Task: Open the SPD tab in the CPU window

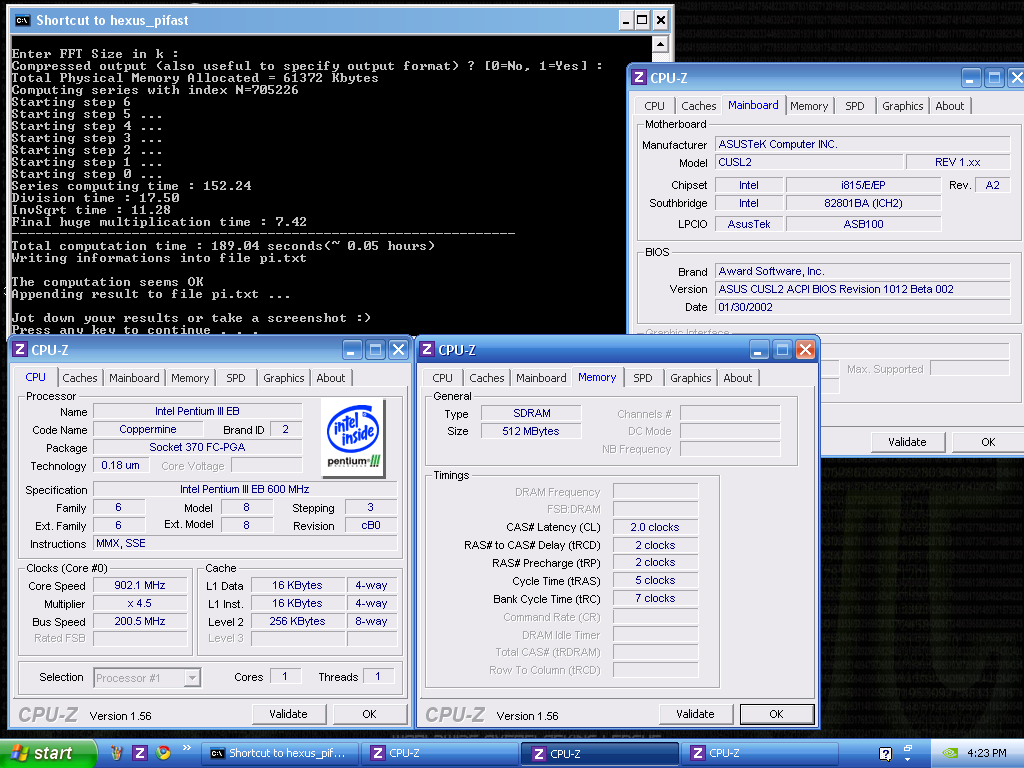Action: tap(235, 378)
